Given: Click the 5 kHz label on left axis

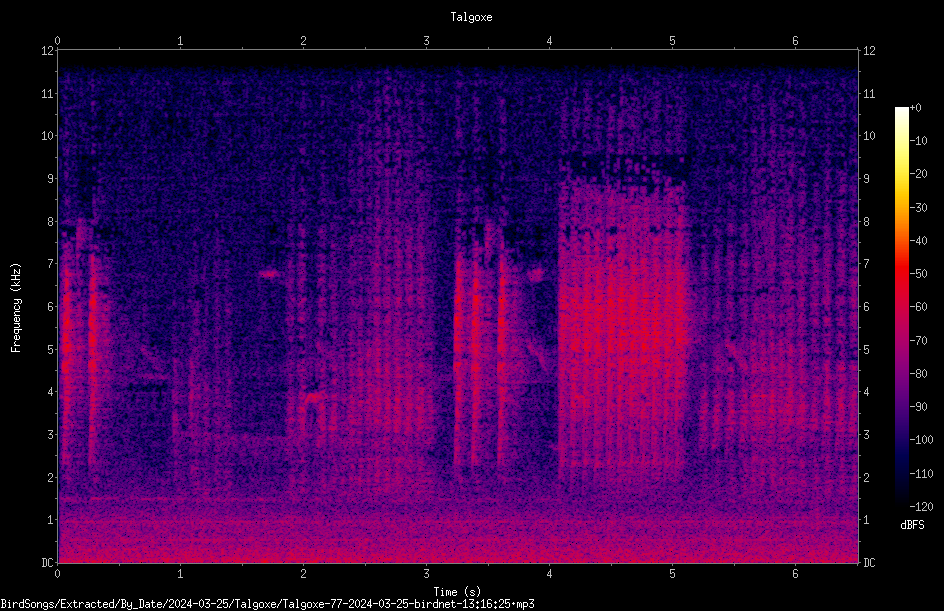Looking at the screenshot, I should pyautogui.click(x=51, y=349).
